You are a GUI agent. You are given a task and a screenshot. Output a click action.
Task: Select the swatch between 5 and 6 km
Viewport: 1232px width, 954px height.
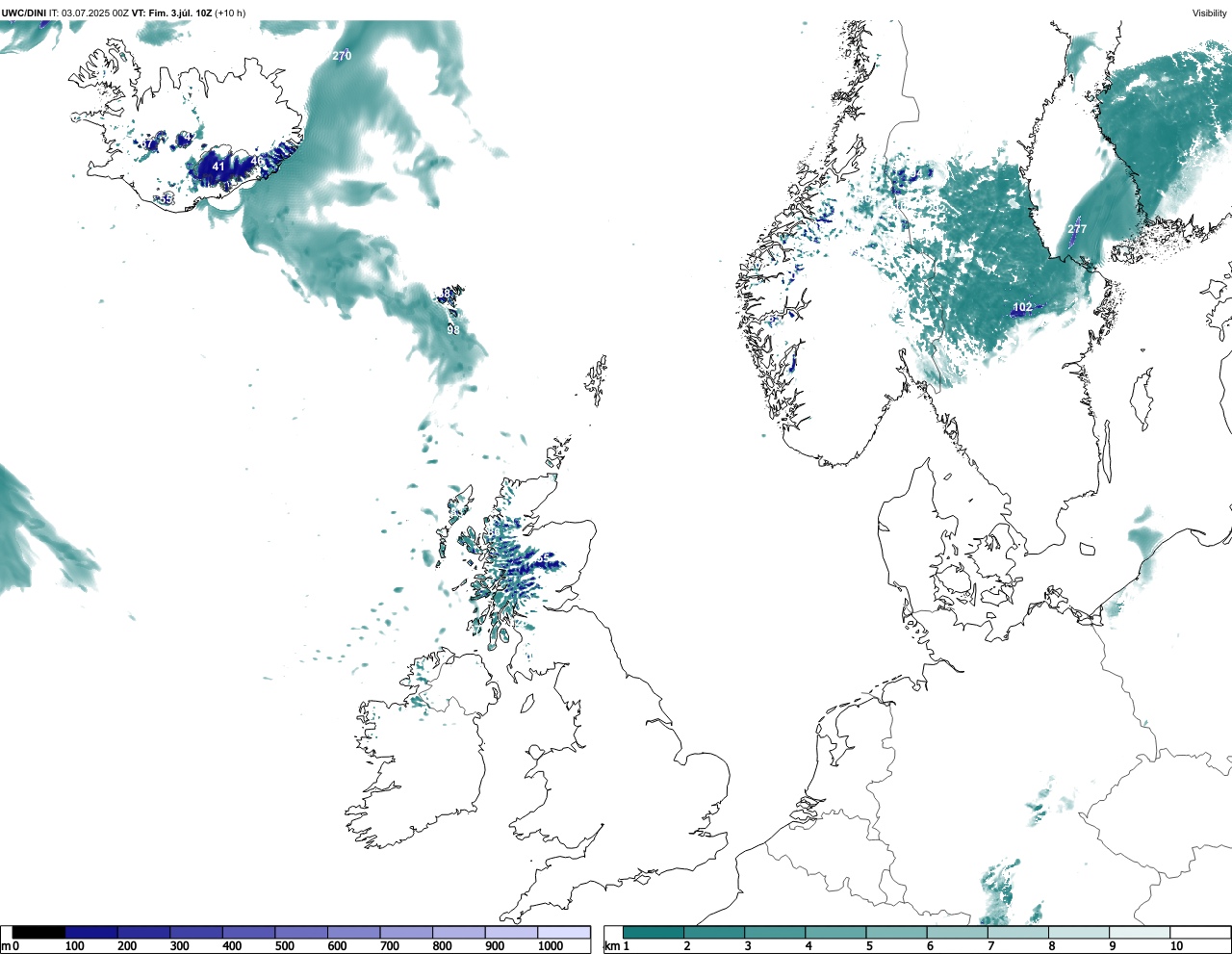pyautogui.click(x=896, y=933)
